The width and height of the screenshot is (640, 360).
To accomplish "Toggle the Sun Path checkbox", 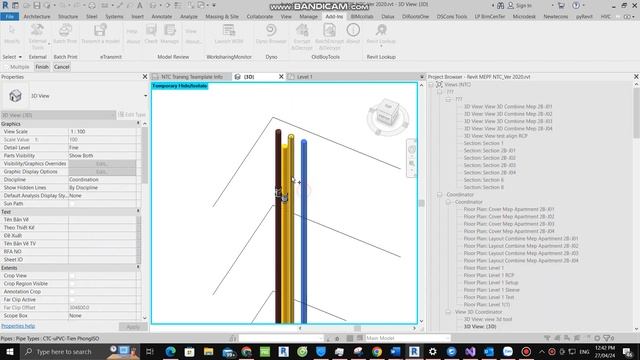I will tap(72, 203).
